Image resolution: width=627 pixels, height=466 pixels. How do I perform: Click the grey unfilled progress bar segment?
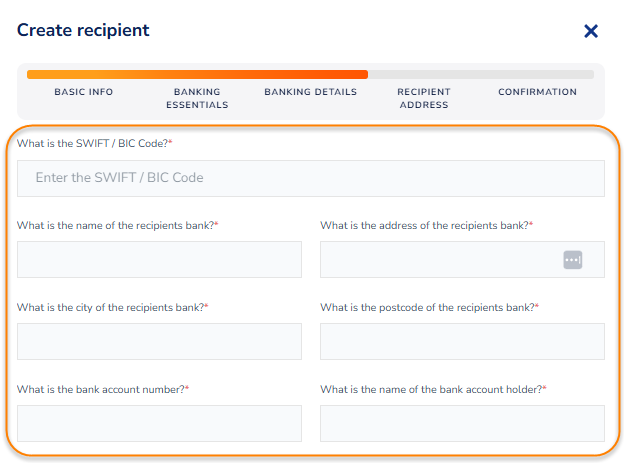tap(480, 74)
